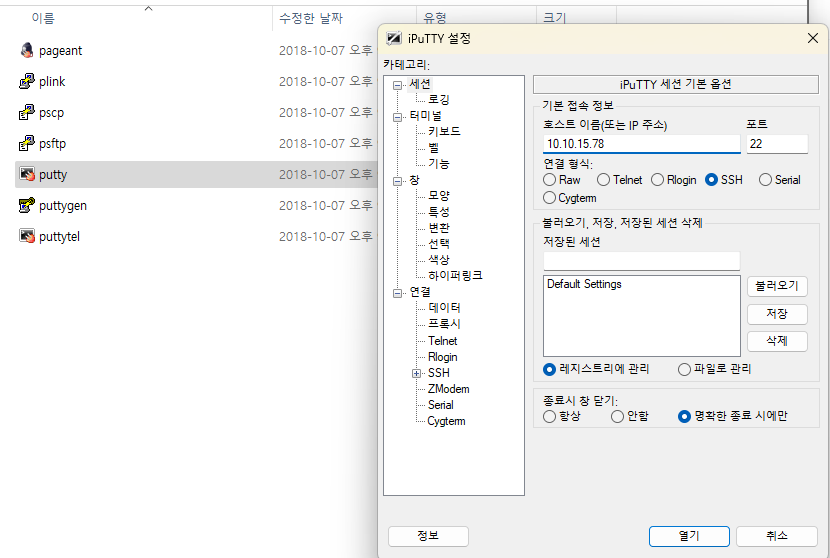This screenshot has width=830, height=558.
Task: Click the 열기 button to connect
Action: (689, 536)
